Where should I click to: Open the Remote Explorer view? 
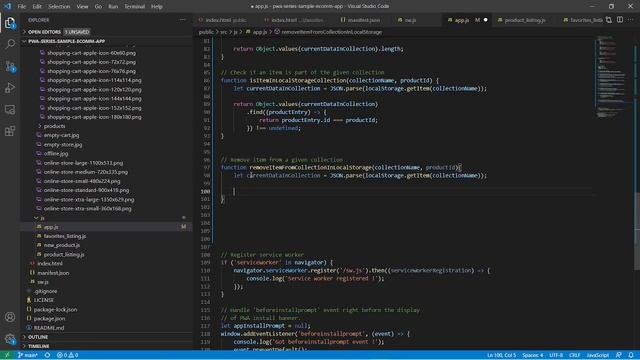(x=10, y=109)
